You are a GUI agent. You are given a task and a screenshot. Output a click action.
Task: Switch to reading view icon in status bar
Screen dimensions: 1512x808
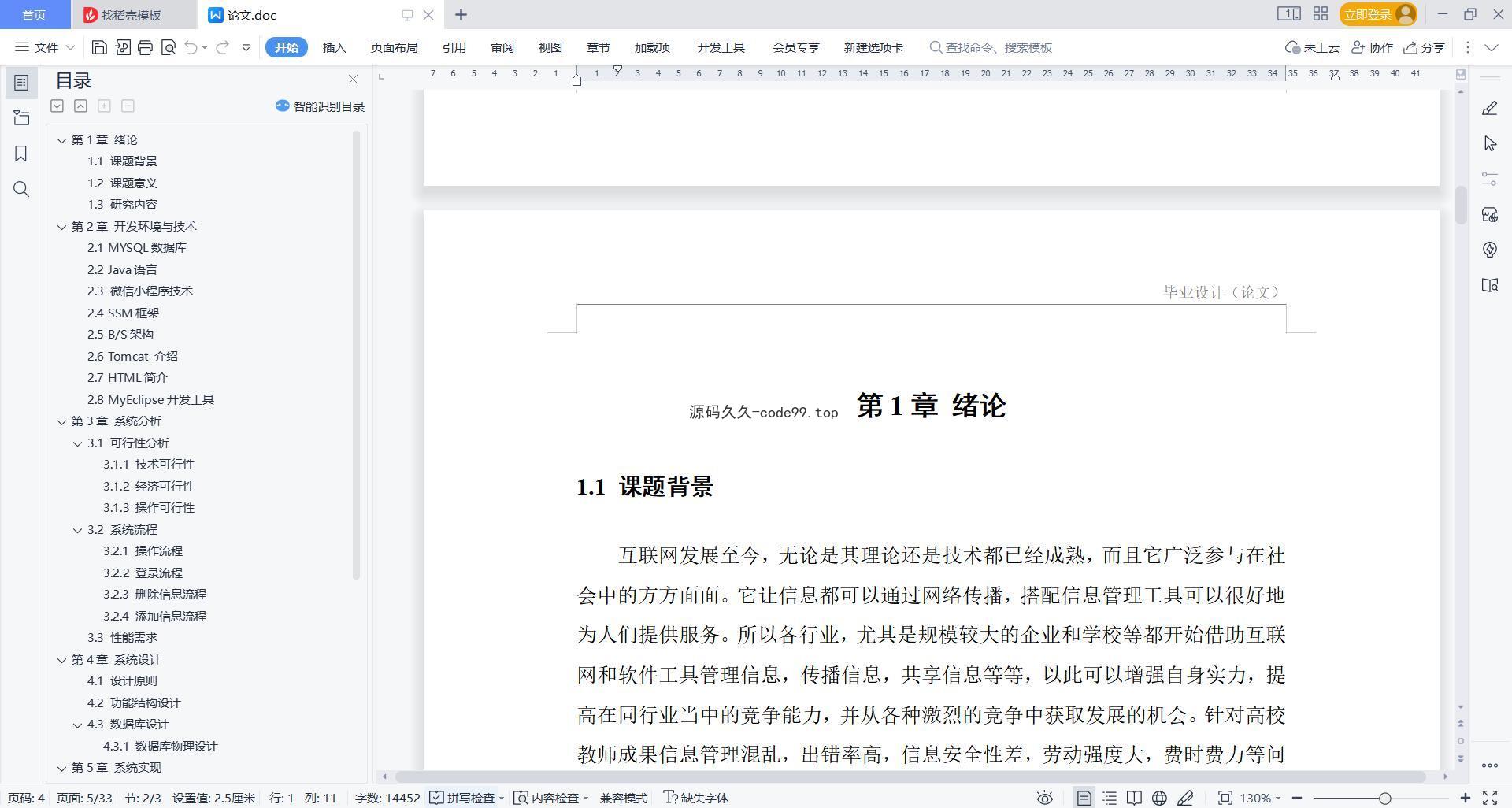[1134, 798]
